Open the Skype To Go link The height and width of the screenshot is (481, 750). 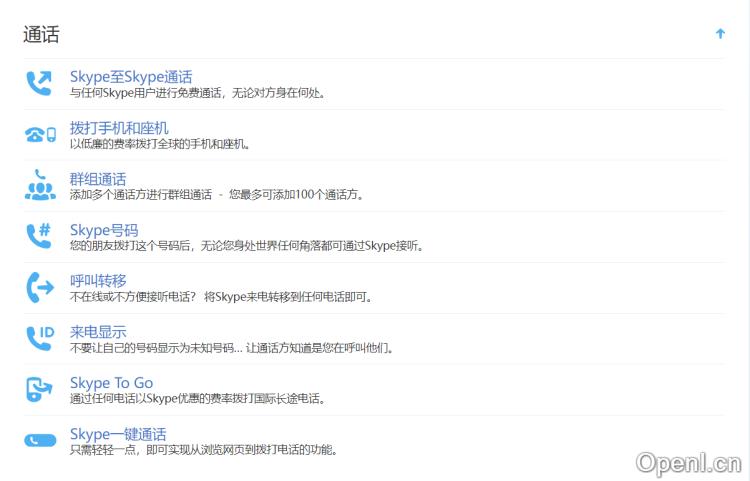tap(111, 383)
